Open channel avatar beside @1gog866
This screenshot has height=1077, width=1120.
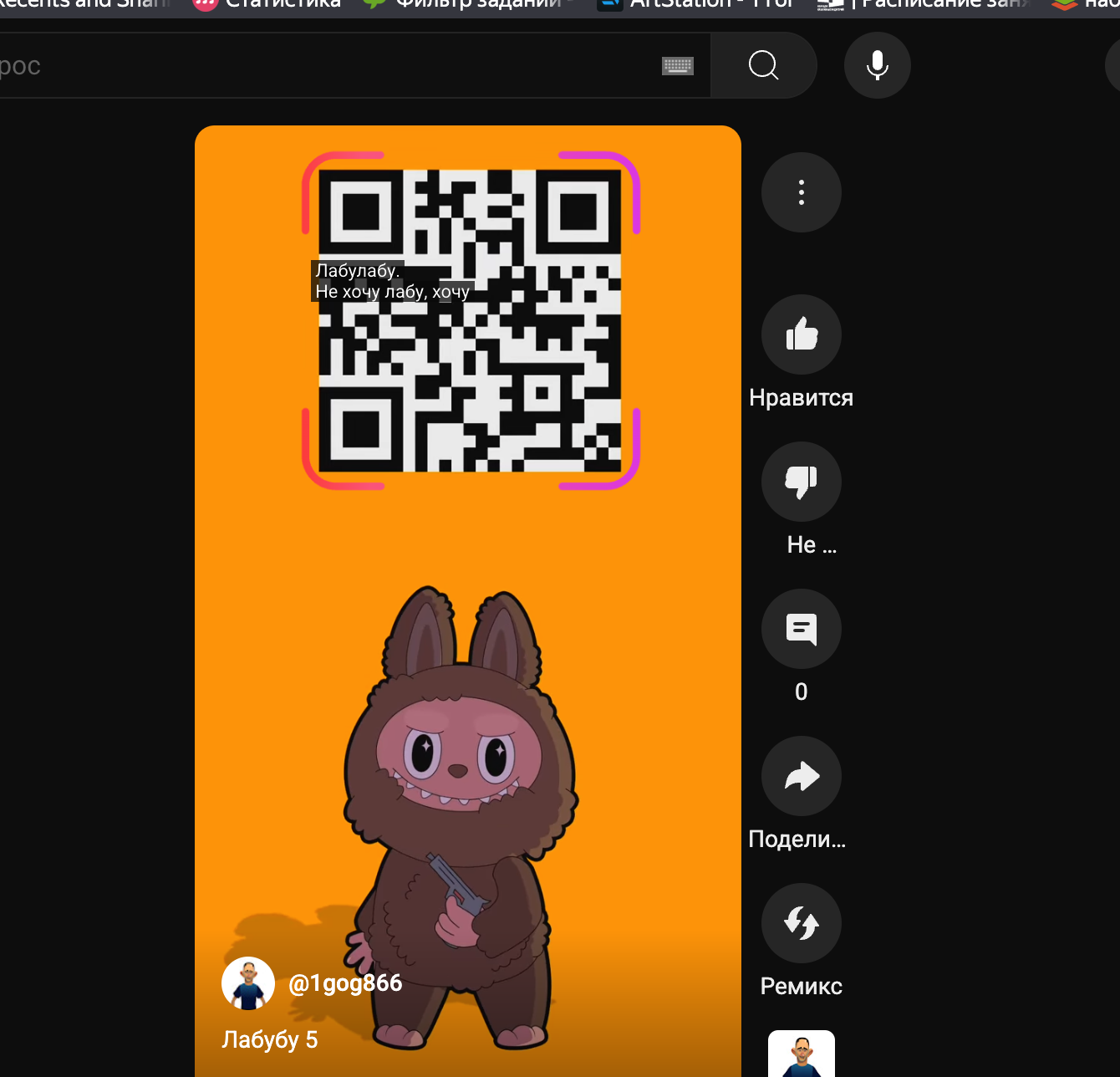pyautogui.click(x=248, y=983)
